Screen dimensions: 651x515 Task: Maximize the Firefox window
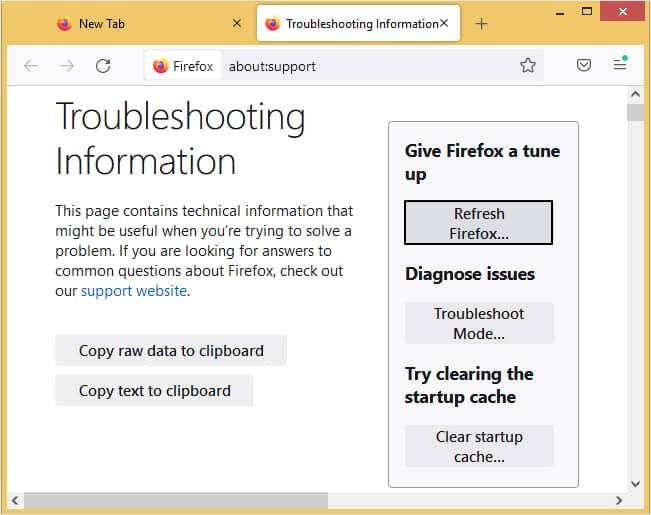tap(587, 11)
